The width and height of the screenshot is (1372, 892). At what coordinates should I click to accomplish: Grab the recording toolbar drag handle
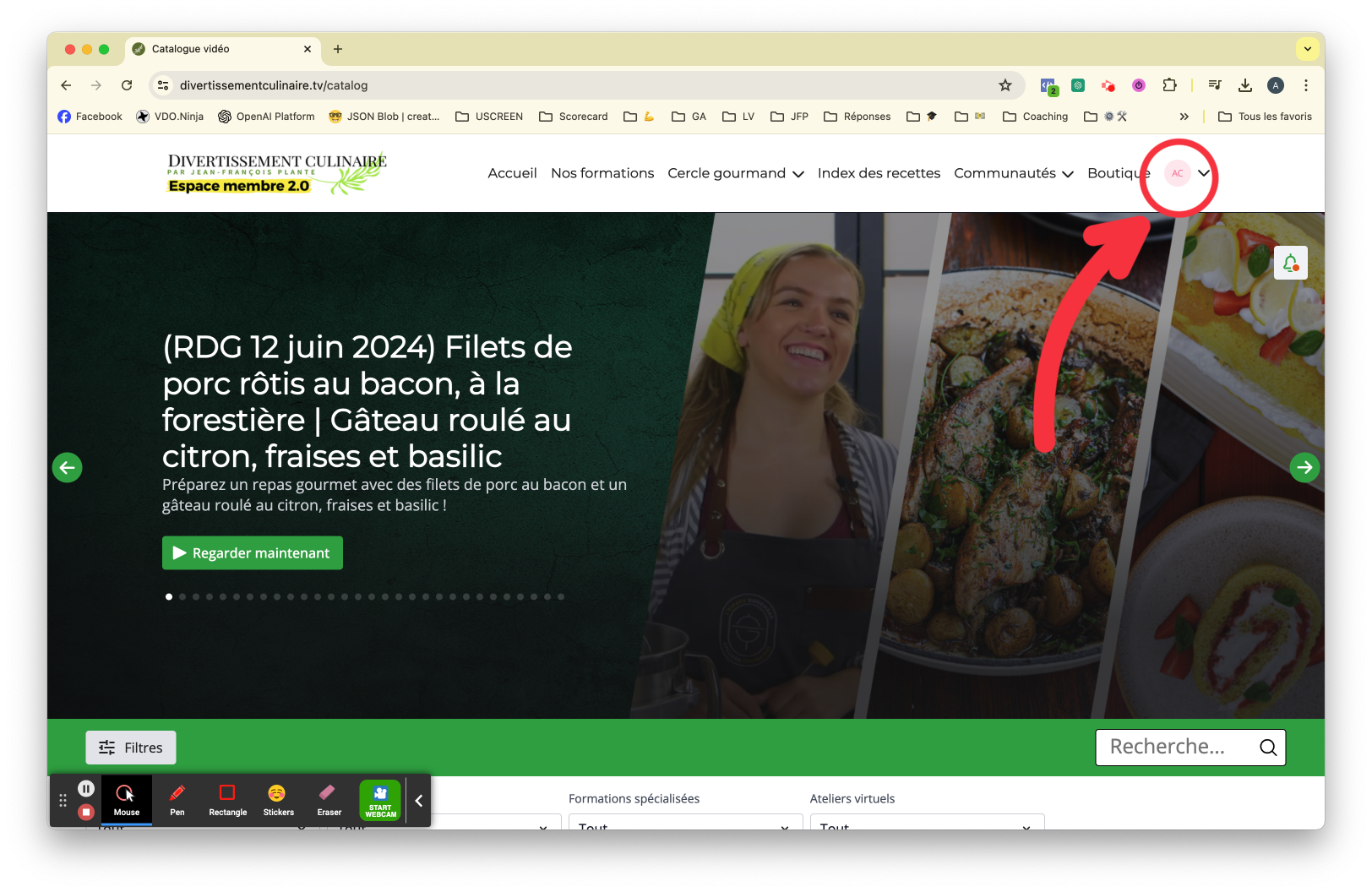[63, 801]
